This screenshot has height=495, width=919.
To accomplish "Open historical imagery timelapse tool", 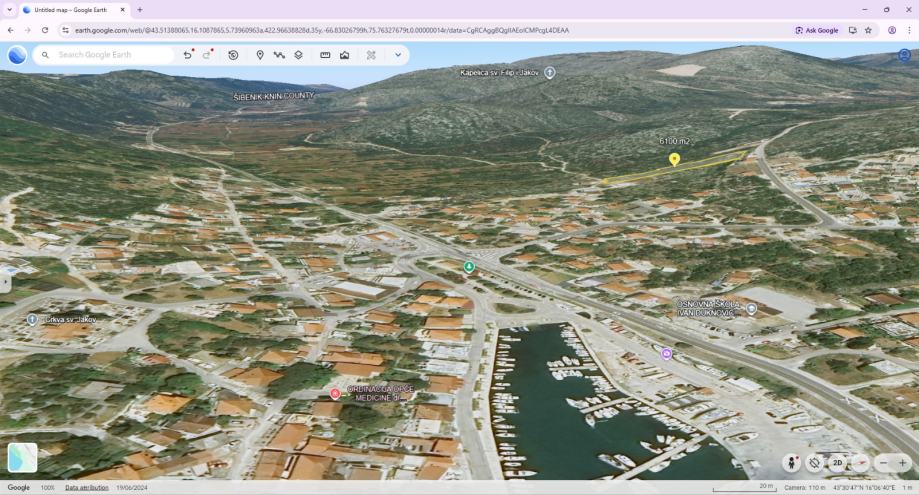I will click(233, 54).
